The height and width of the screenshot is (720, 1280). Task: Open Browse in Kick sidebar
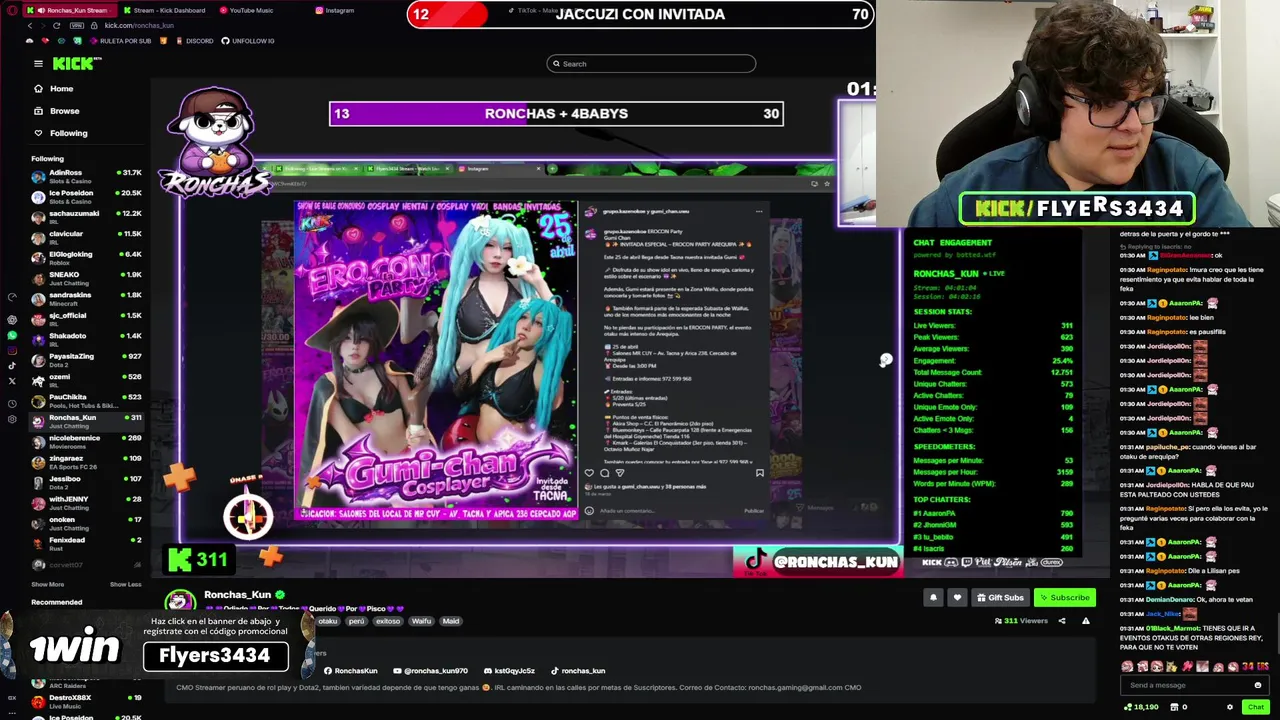pos(56,111)
